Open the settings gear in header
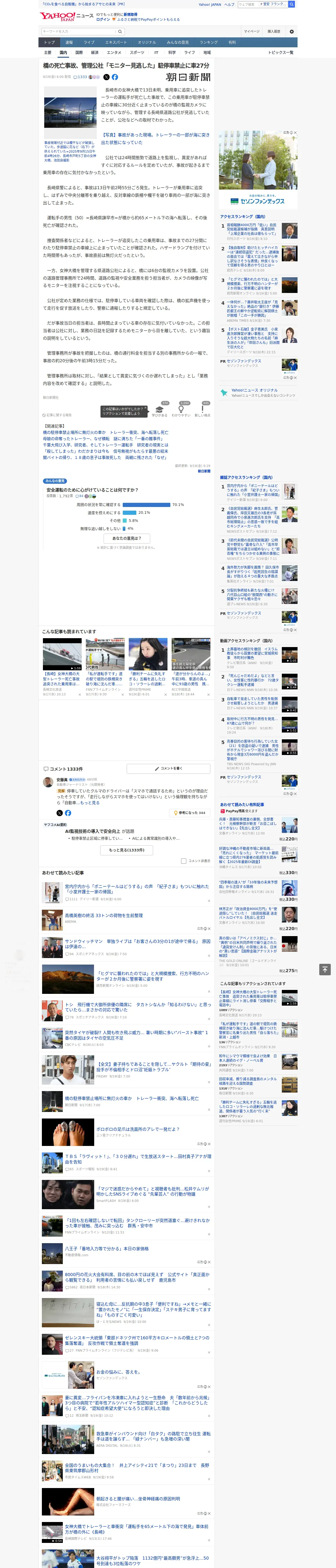336x1568 pixels. [292, 31]
